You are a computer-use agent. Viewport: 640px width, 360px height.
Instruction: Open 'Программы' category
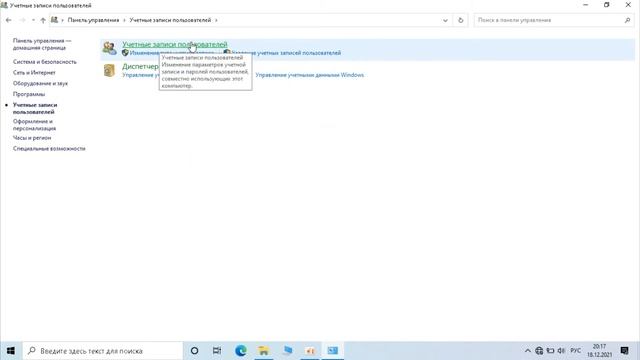[x=29, y=94]
